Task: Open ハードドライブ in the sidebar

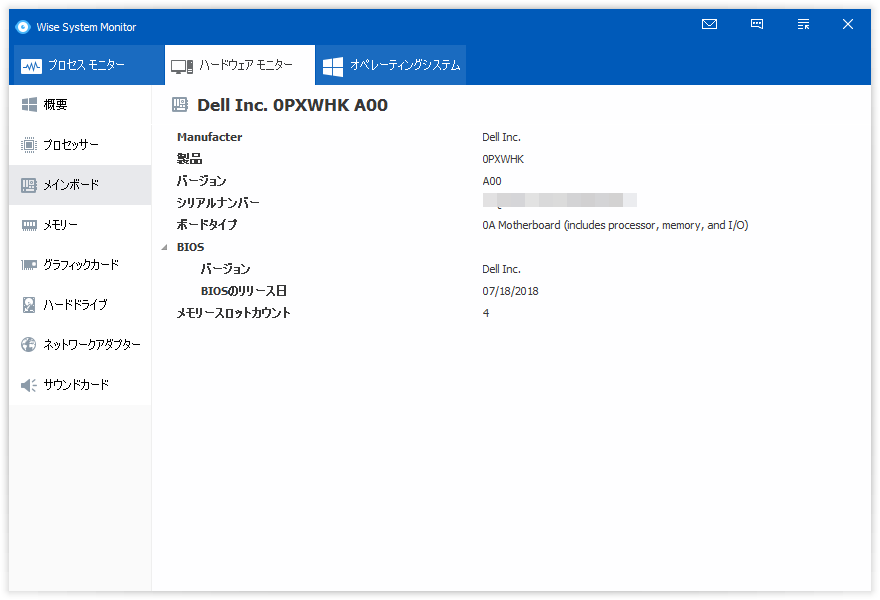Action: coord(80,305)
